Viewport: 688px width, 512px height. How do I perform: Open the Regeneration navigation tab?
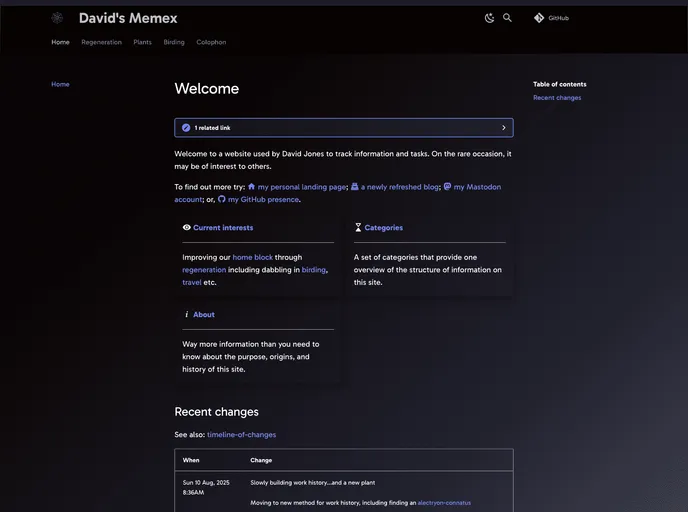click(101, 42)
